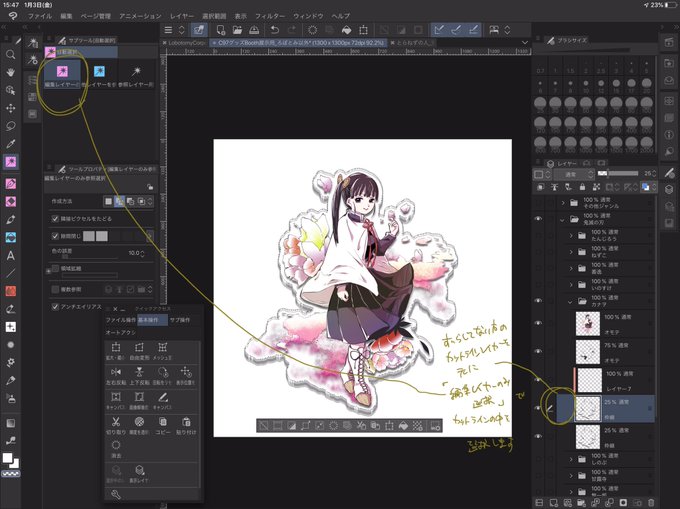This screenshot has height=509, width=680.
Task: Hide the カナヲ folder with eye icon
Action: pyautogui.click(x=538, y=300)
